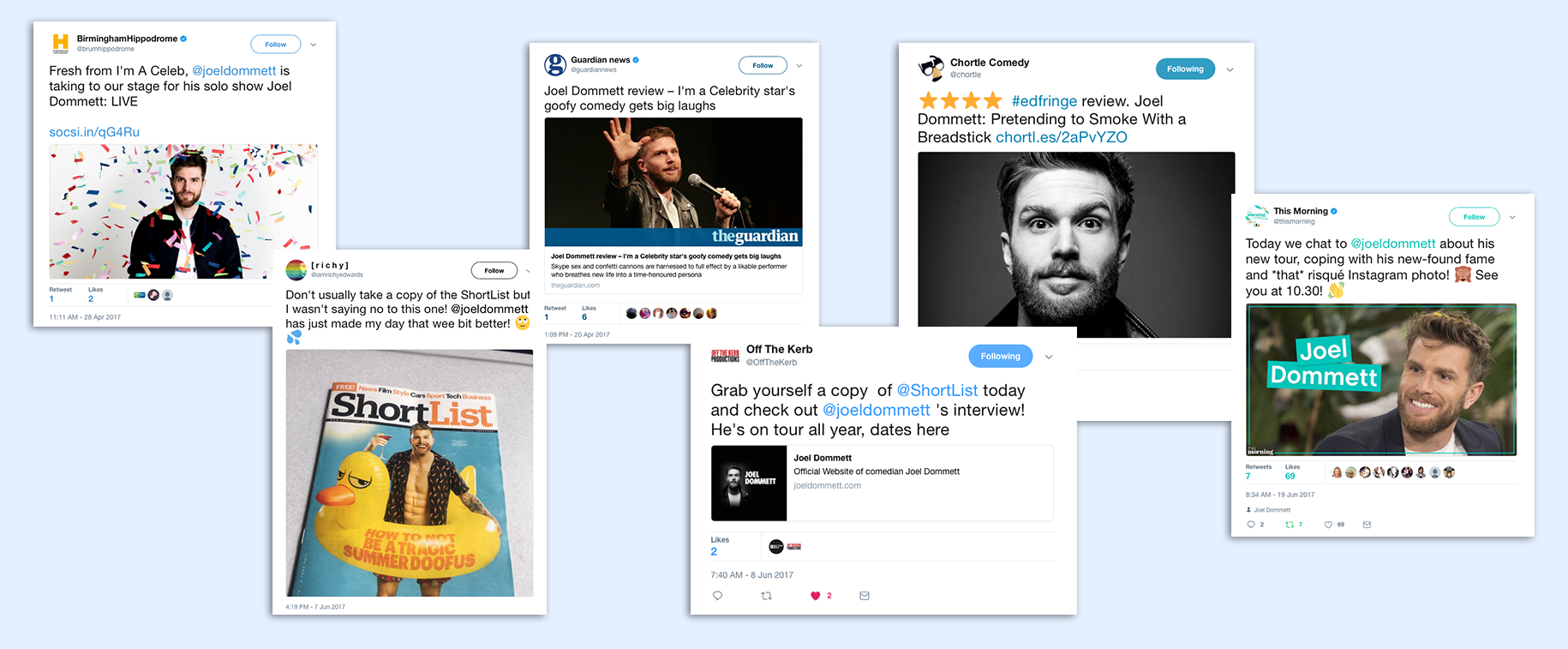1568x649 pixels.
Task: Toggle Following button on Chortle Comedy tweet
Action: [1185, 69]
